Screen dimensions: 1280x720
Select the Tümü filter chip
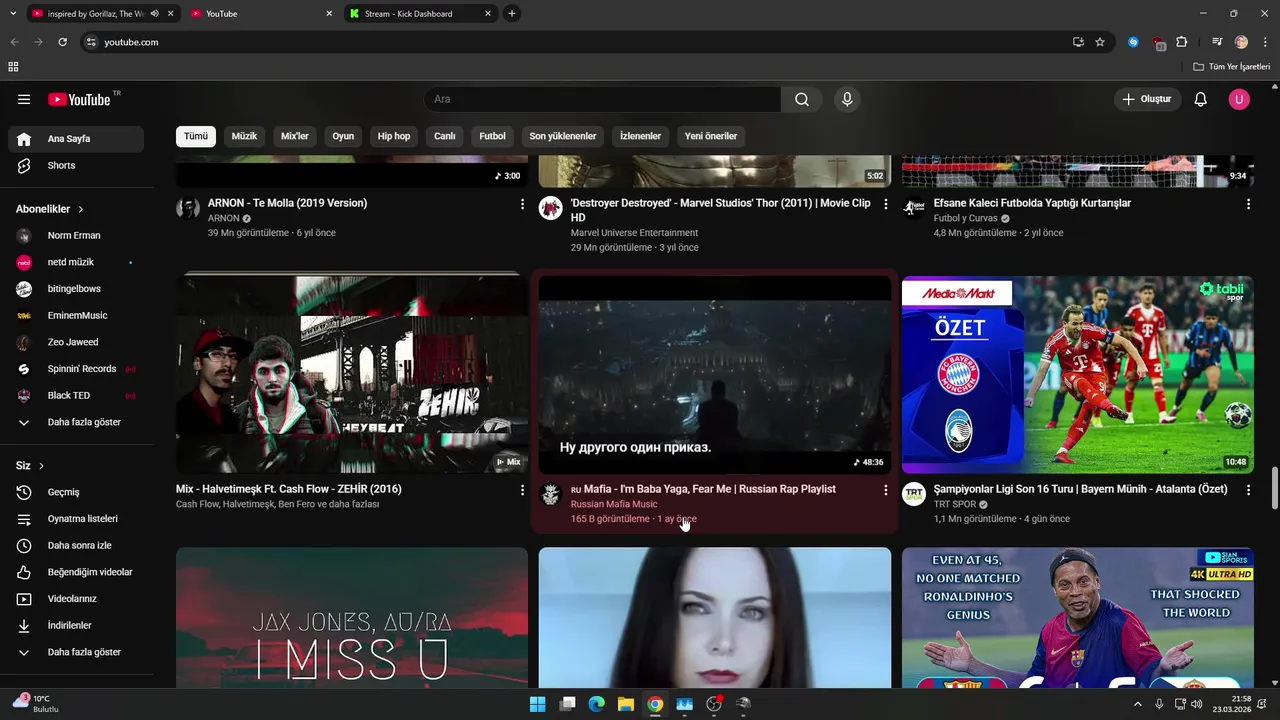196,136
